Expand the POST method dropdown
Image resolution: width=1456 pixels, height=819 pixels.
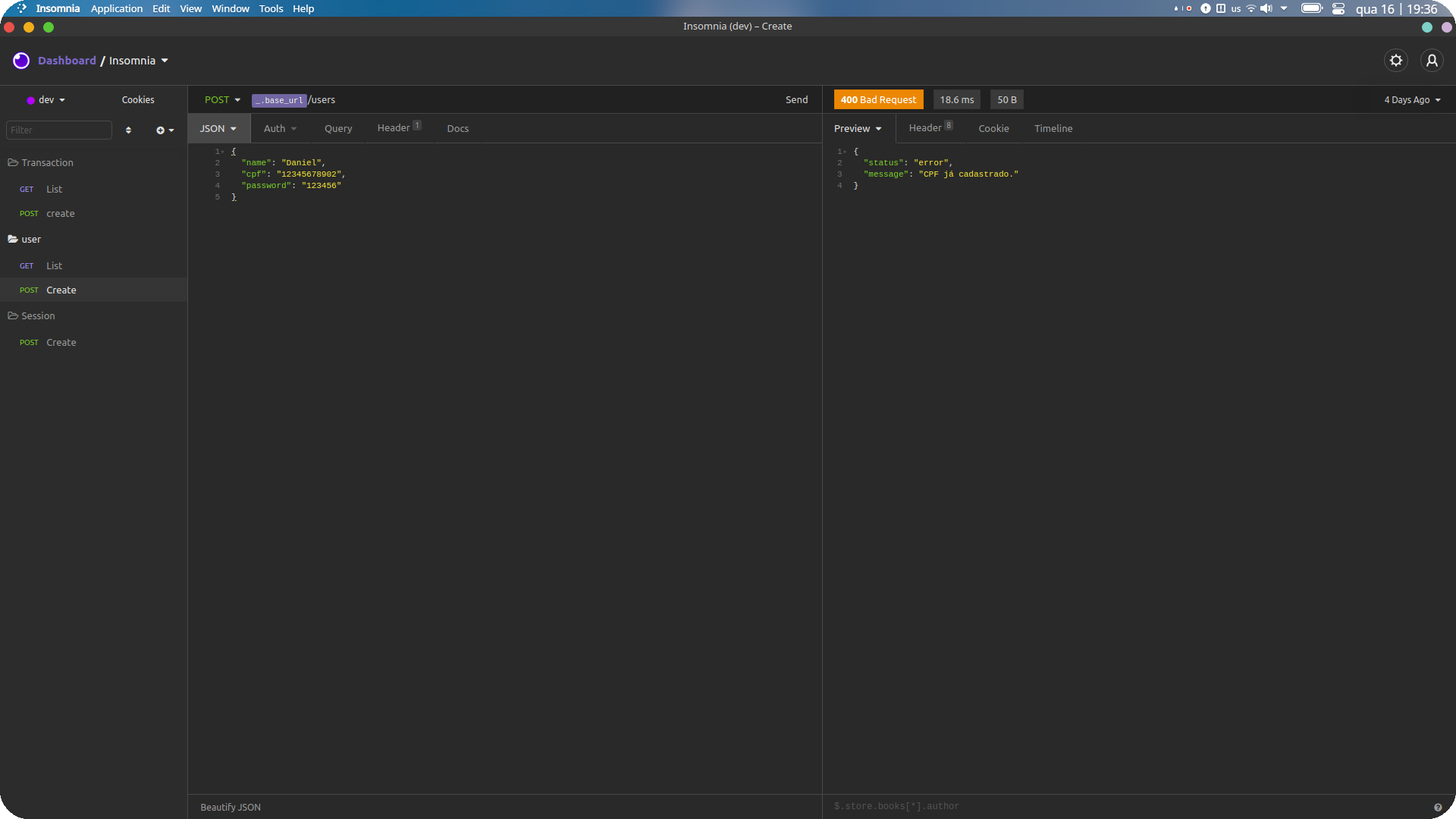tap(222, 99)
